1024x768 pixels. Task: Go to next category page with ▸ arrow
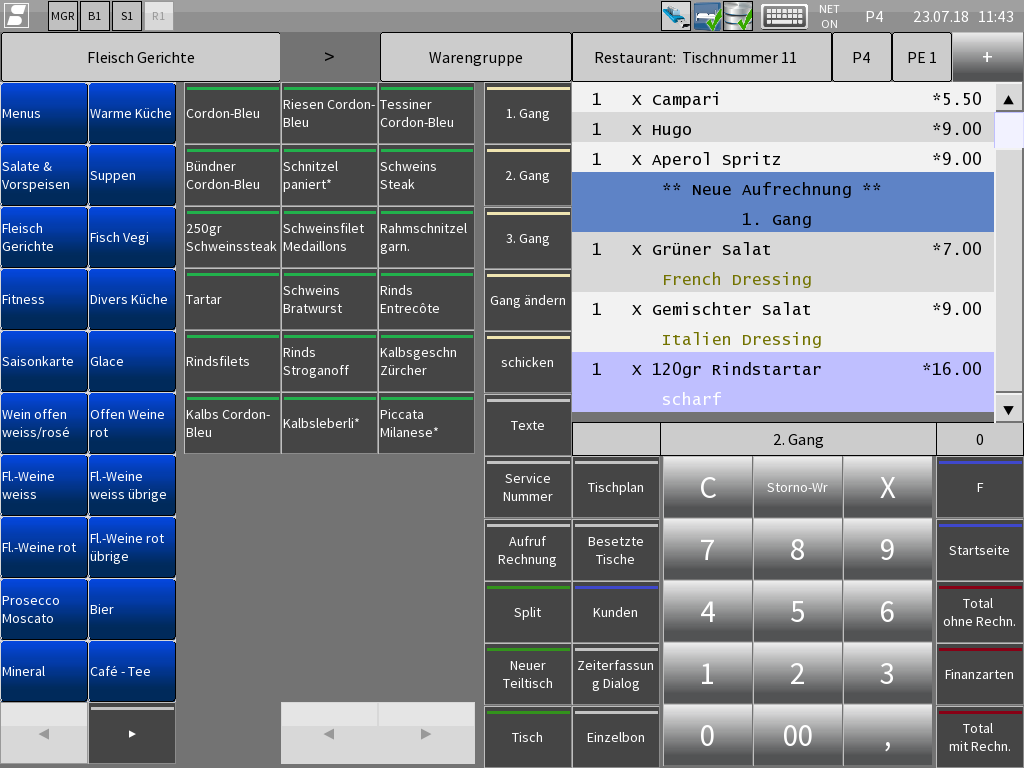click(132, 734)
